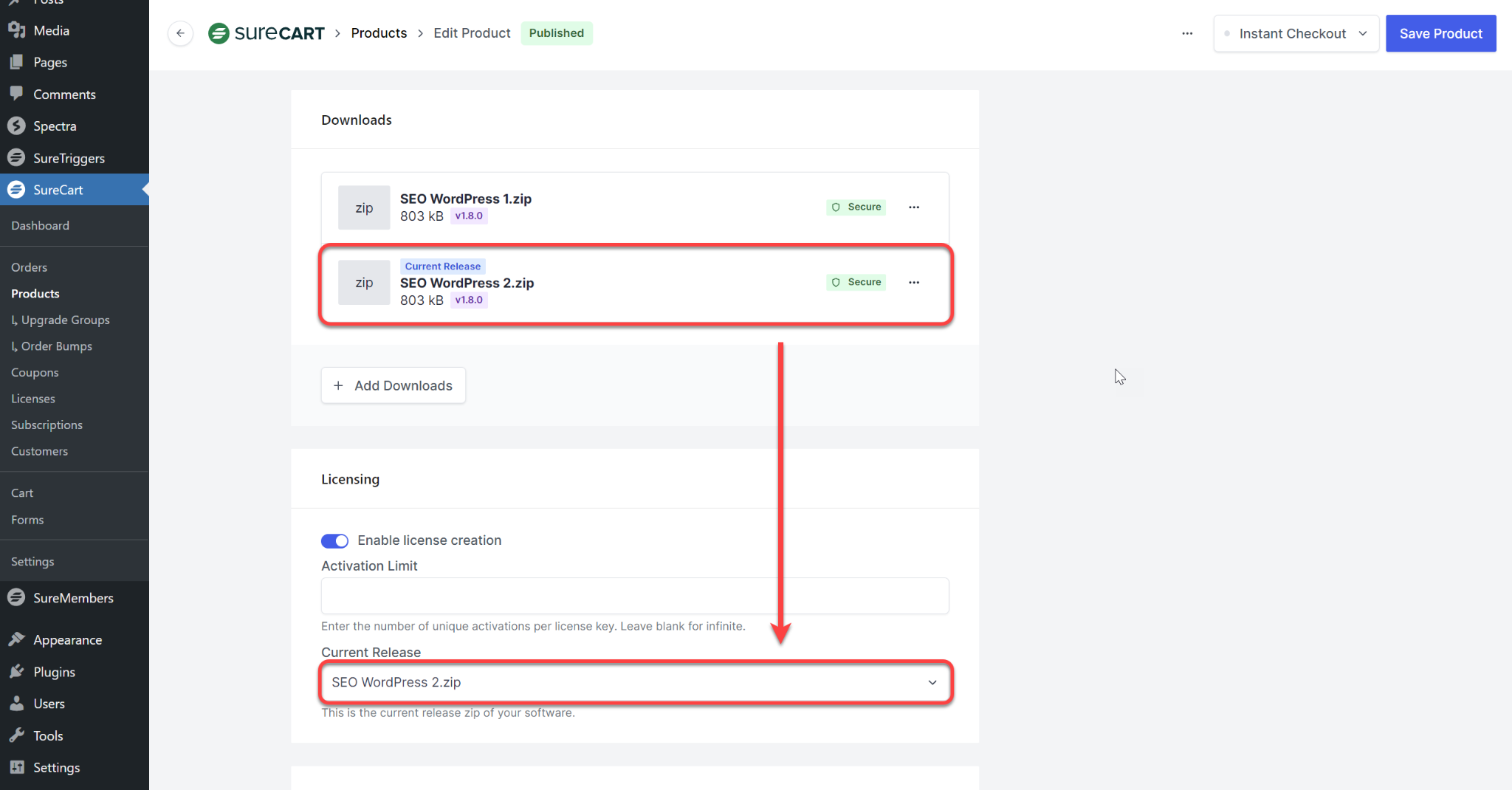This screenshot has width=1512, height=790.
Task: Go to Products via breadcrumb
Action: pos(379,33)
